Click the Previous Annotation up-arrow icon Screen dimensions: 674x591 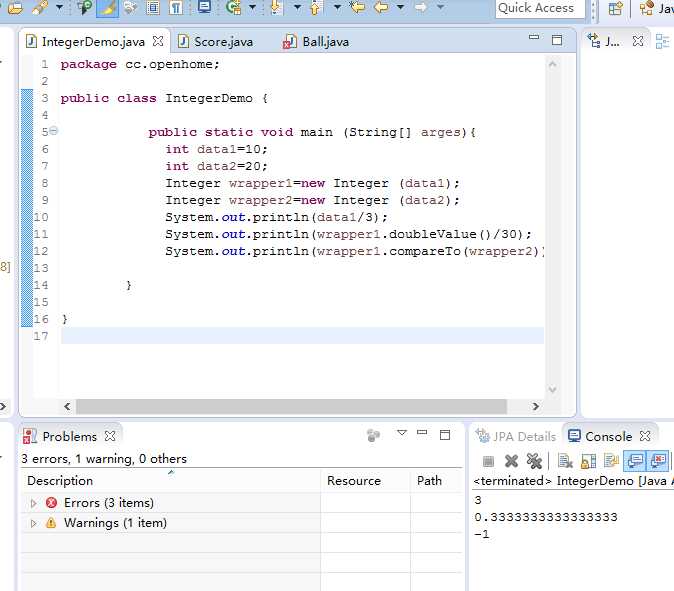pyautogui.click(x=315, y=7)
